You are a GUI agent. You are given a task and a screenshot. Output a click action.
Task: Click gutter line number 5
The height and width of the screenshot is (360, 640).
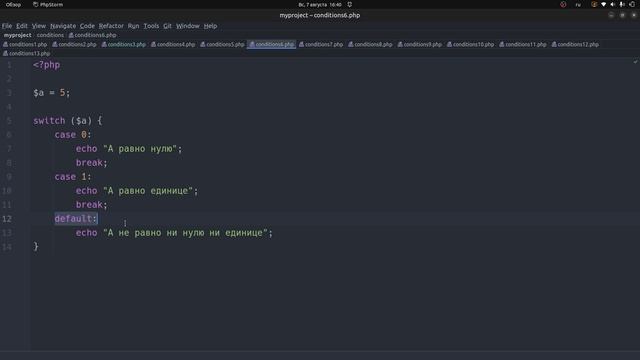(9, 121)
